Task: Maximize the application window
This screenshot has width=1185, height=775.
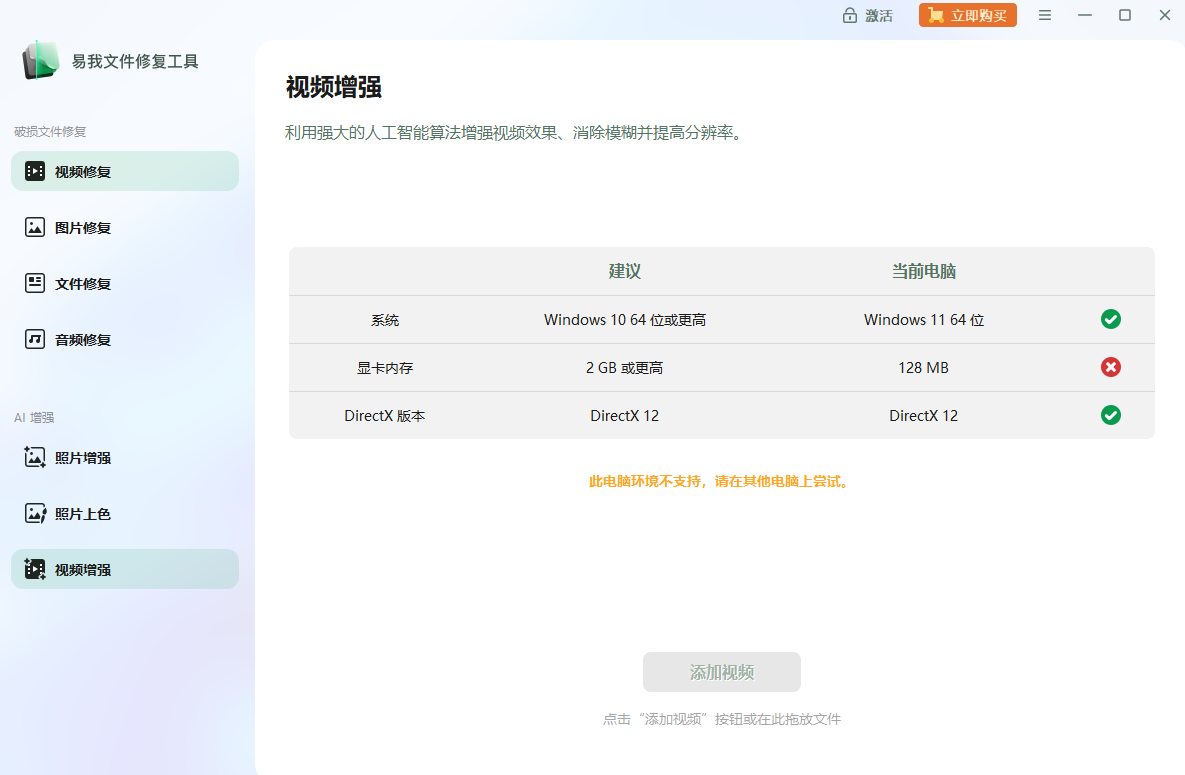Action: 1125,15
